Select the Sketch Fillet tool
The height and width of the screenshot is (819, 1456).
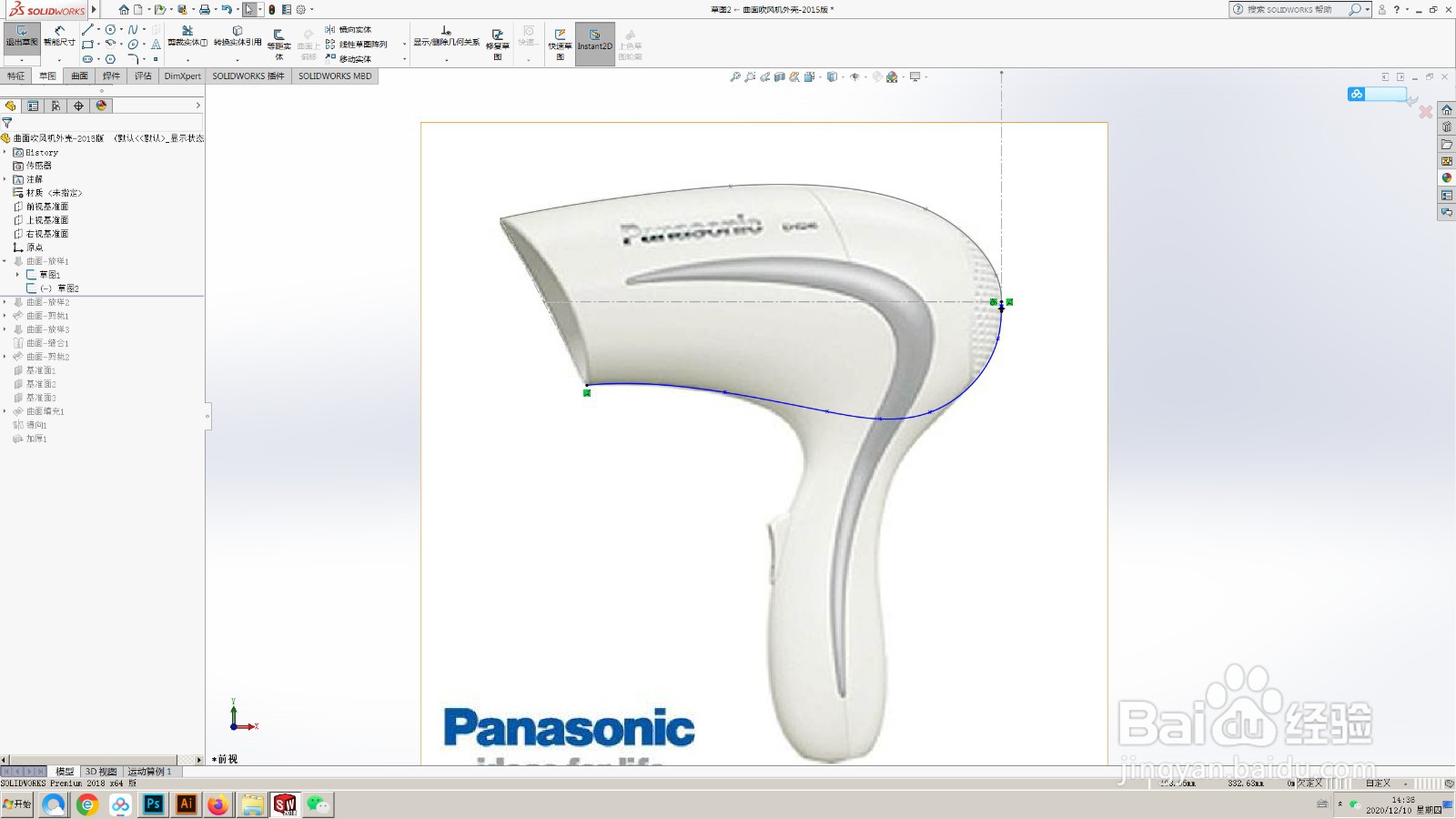tap(133, 58)
